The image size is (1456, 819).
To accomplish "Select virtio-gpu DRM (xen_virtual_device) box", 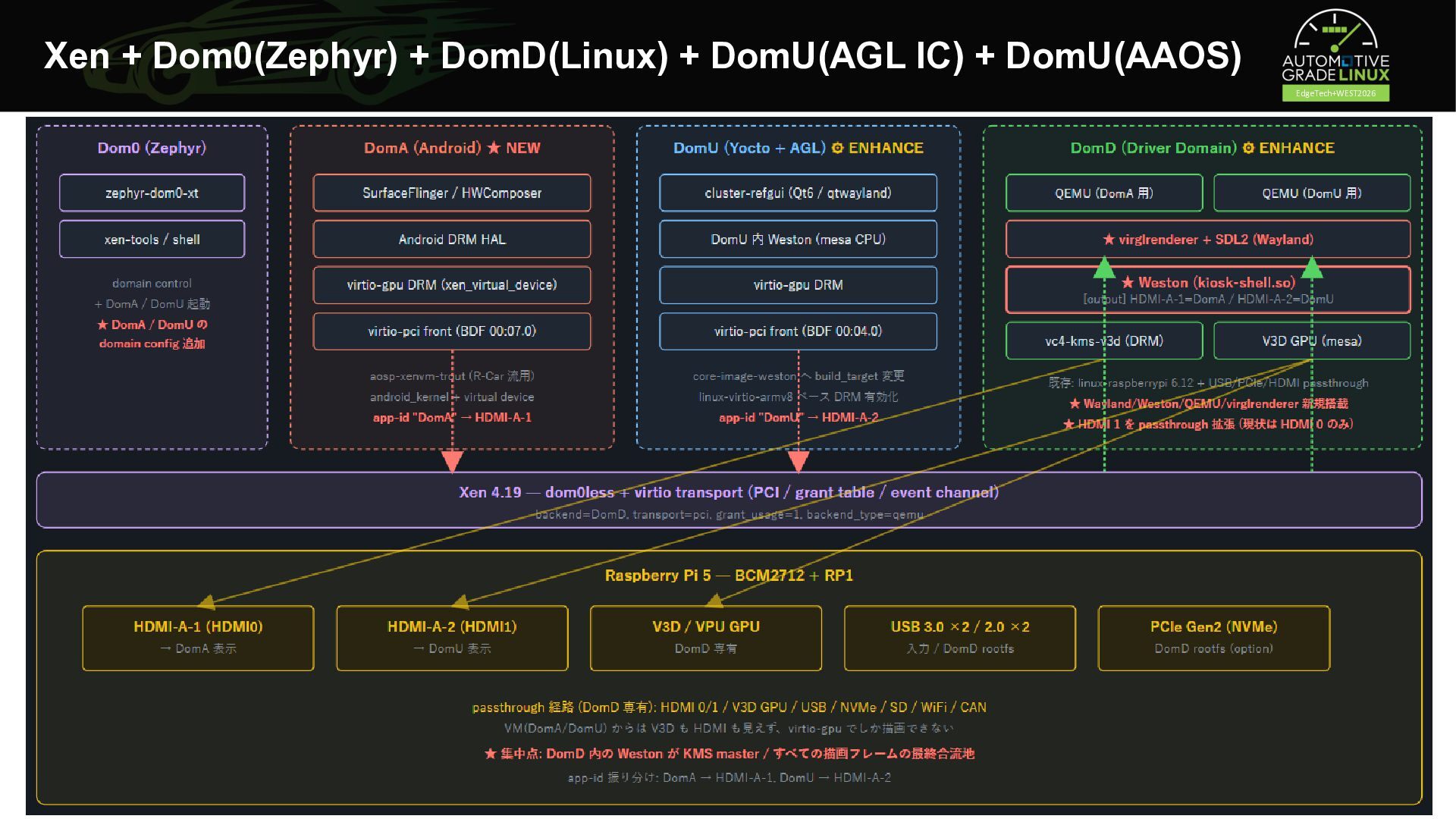I will 452,284.
